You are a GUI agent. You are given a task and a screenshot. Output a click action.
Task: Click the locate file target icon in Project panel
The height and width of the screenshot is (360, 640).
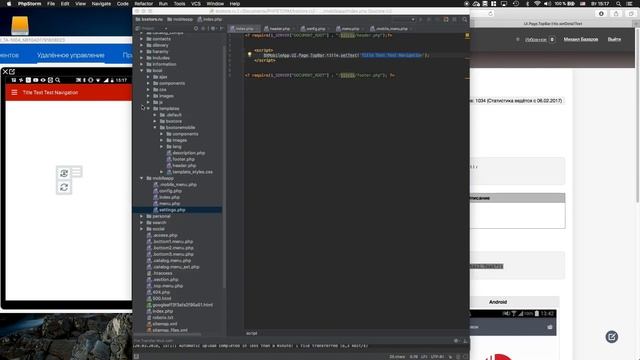pyautogui.click(x=196, y=28)
